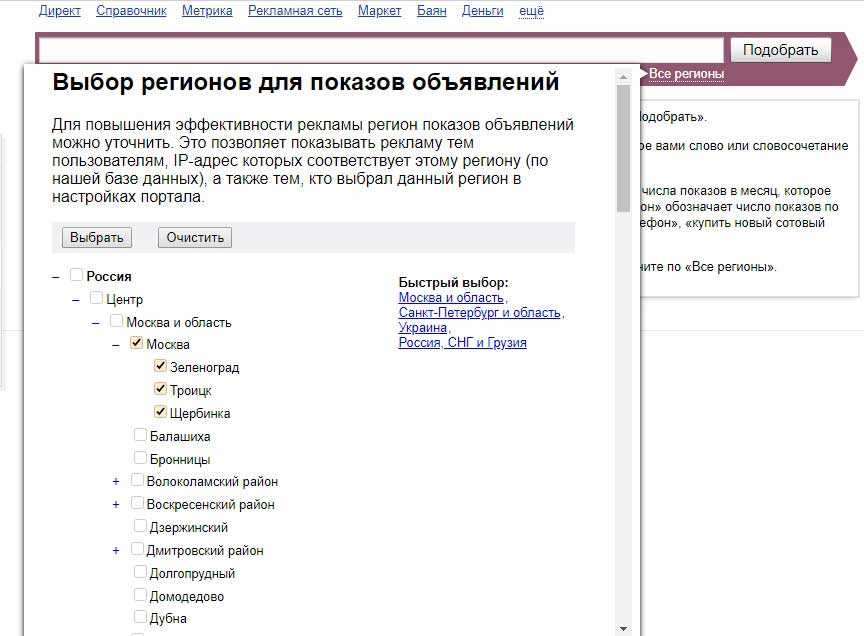Viewport: 864px width, 636px height.
Task: Enable the Долгопрудный checkbox
Action: (x=141, y=573)
